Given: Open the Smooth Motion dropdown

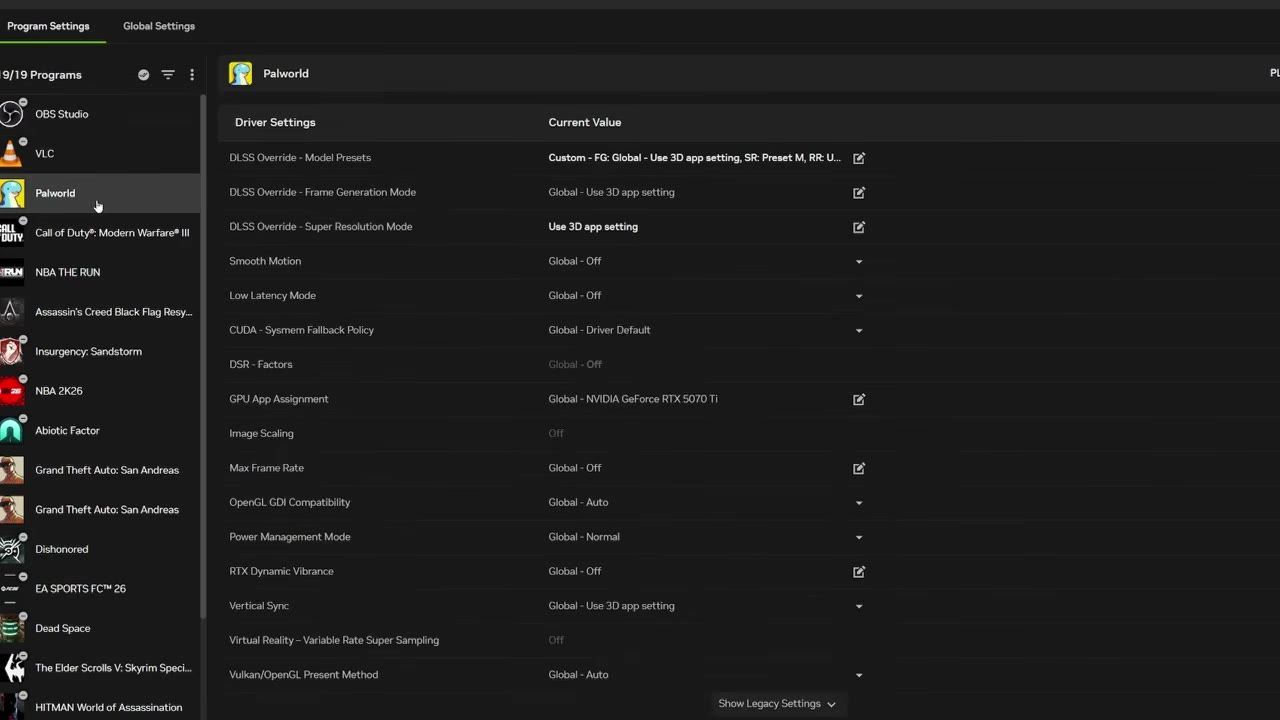Looking at the screenshot, I should coord(859,262).
